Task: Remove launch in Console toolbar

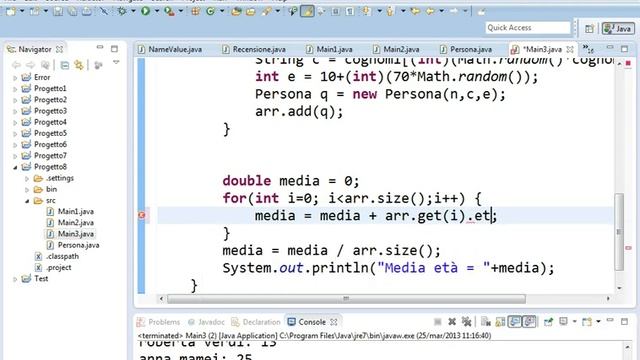Action: point(452,322)
